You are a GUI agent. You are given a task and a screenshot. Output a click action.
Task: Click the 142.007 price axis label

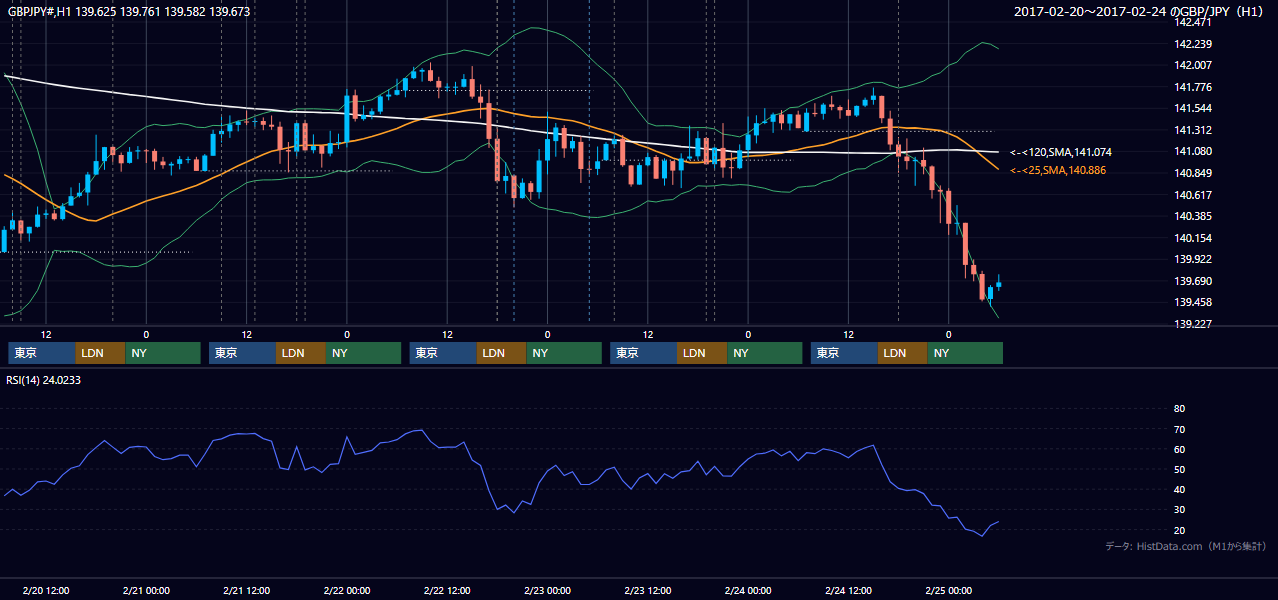pyautogui.click(x=1194, y=65)
